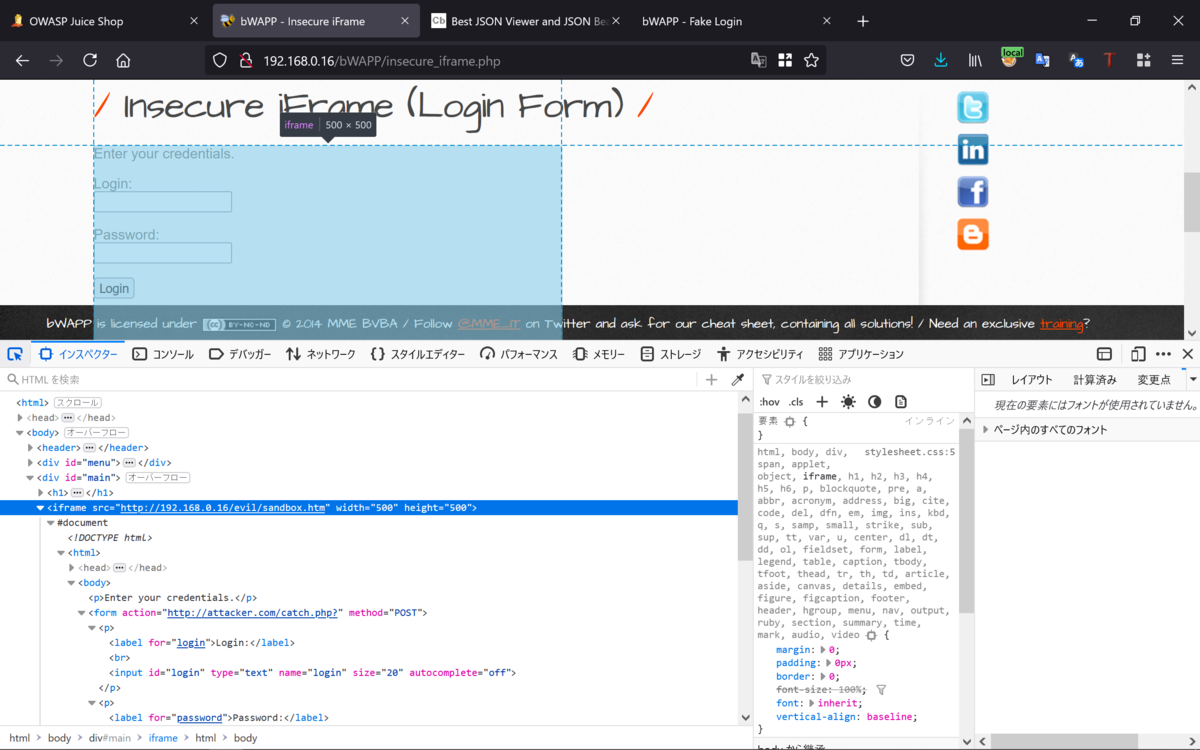Select the div#main breadcrumb
Viewport: 1200px width, 750px height.
[110, 738]
